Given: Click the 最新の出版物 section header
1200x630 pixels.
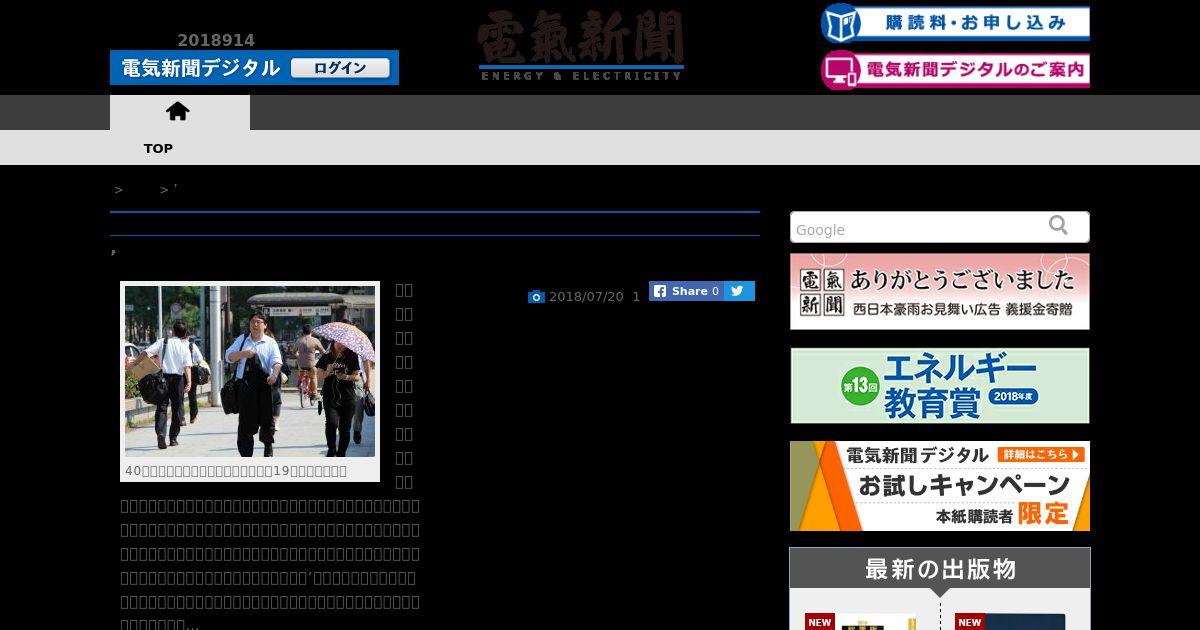Looking at the screenshot, I should coord(940,568).
